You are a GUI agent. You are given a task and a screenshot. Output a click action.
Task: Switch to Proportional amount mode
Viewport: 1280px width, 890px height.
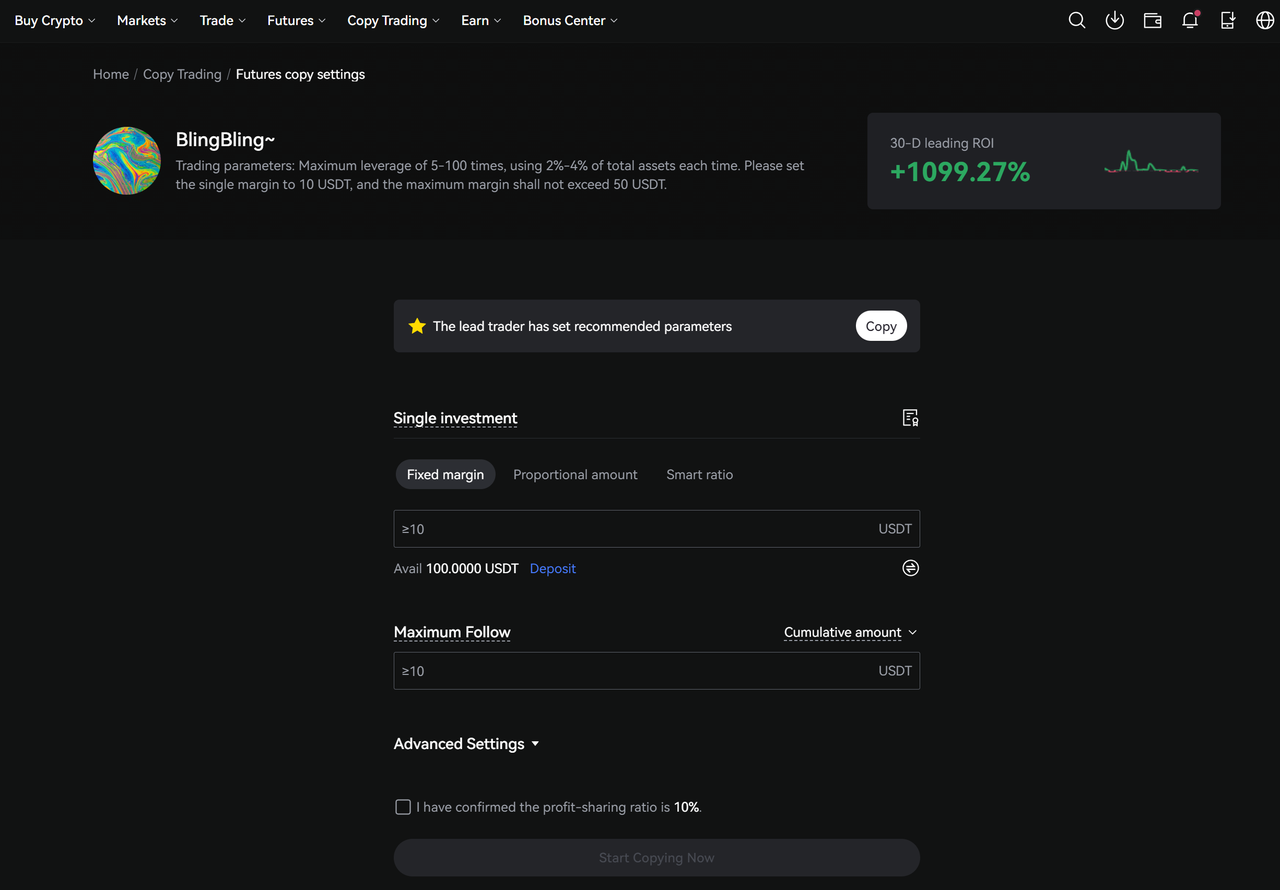point(575,474)
